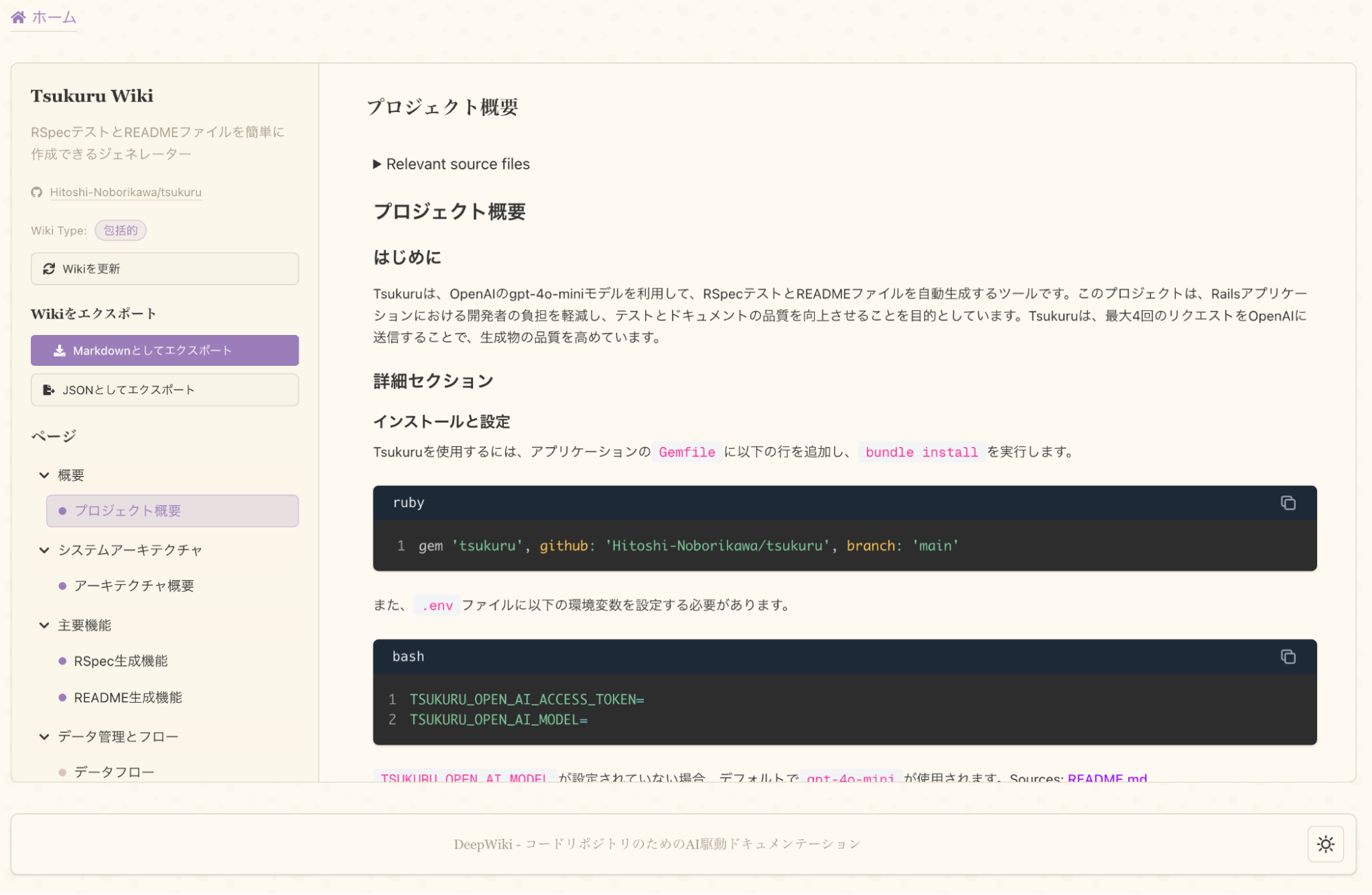Click the ruby language label

point(408,502)
